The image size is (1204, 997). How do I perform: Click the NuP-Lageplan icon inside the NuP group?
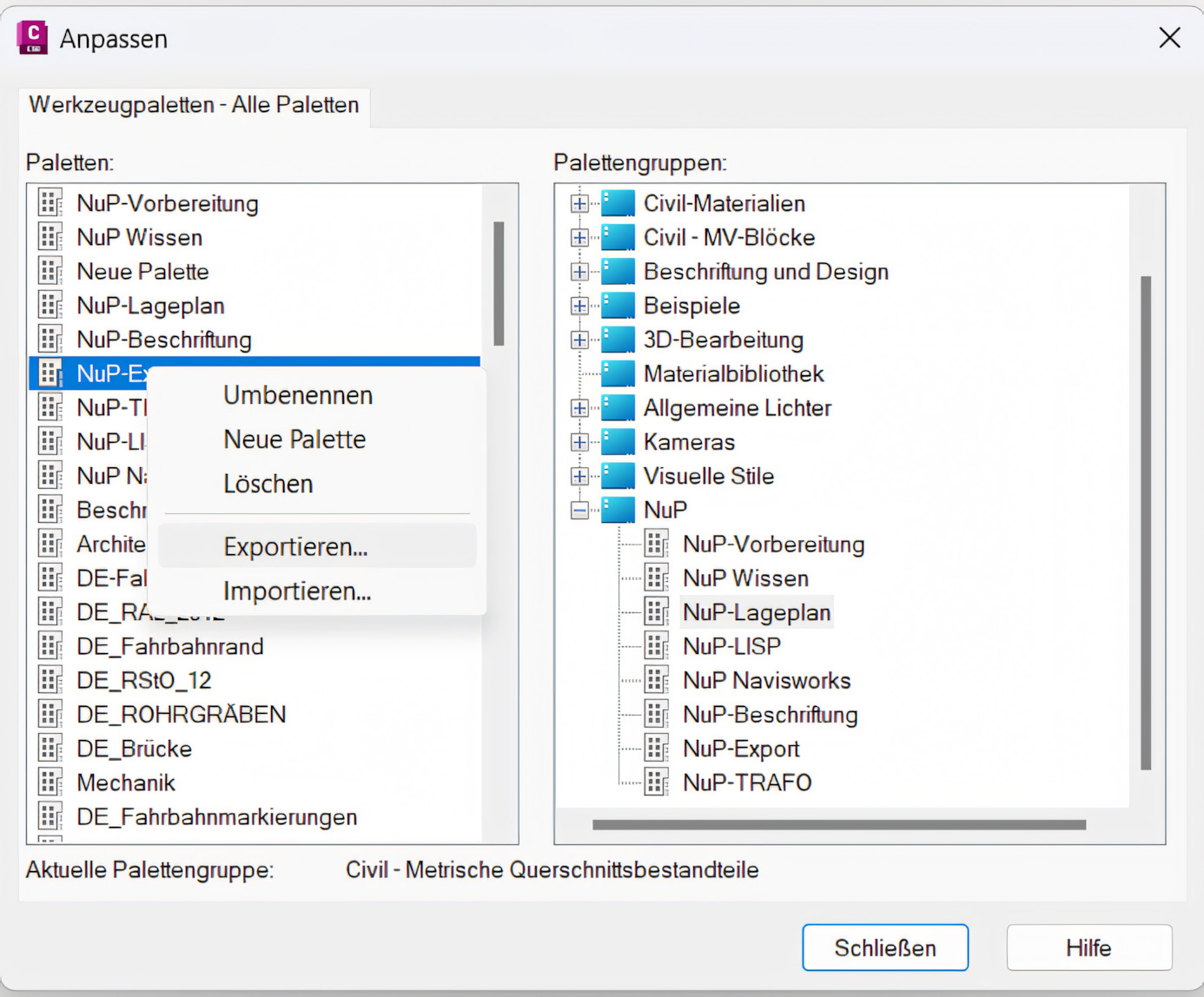click(658, 611)
